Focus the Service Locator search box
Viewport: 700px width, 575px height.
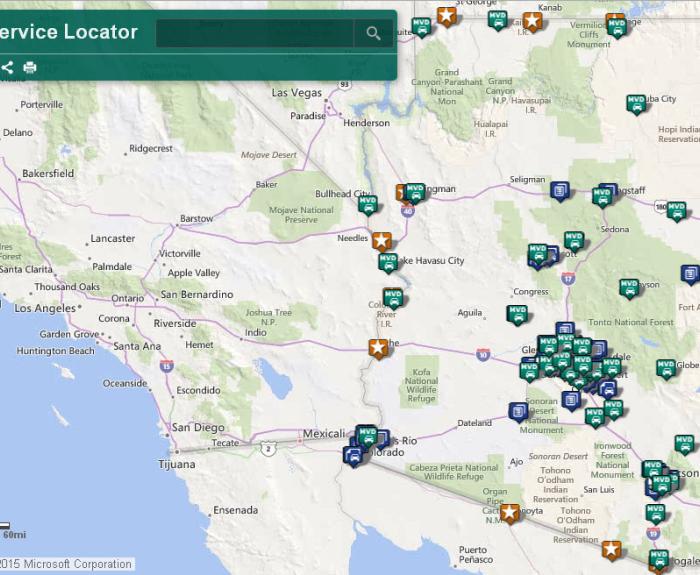tap(255, 33)
